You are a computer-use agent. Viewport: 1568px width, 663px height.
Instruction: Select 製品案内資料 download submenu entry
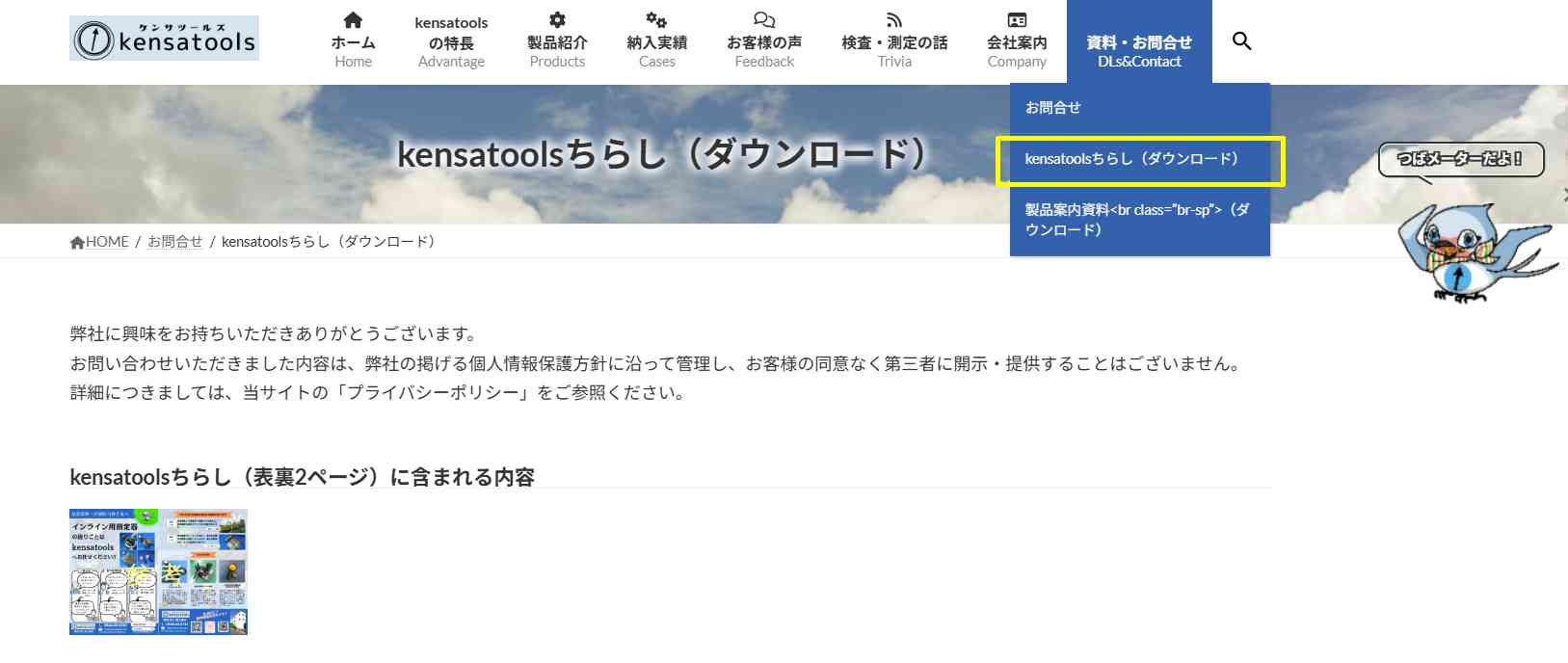coord(1140,220)
